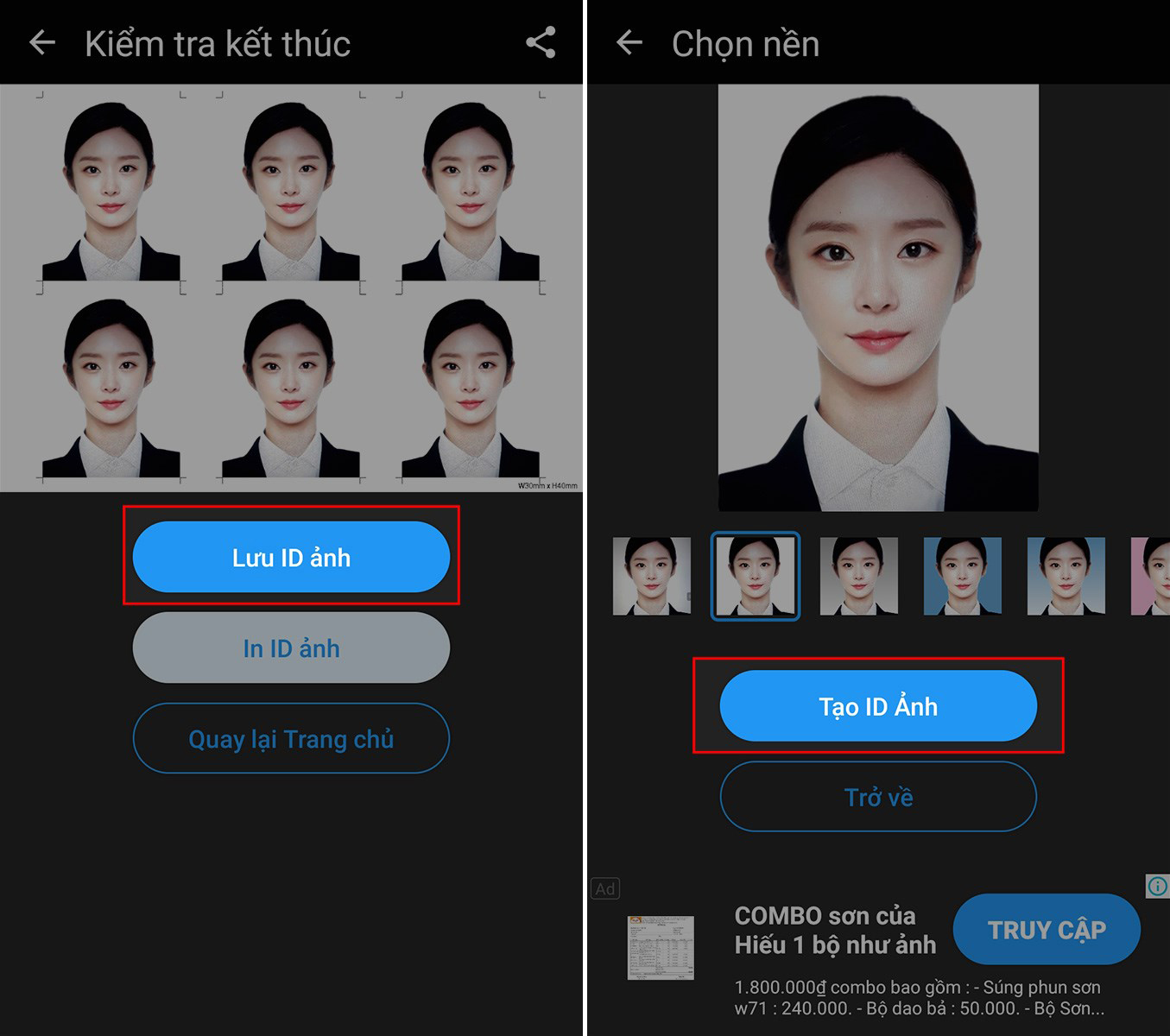Click the ad's product image thumbnail
The width and height of the screenshot is (1170, 1036).
(661, 948)
